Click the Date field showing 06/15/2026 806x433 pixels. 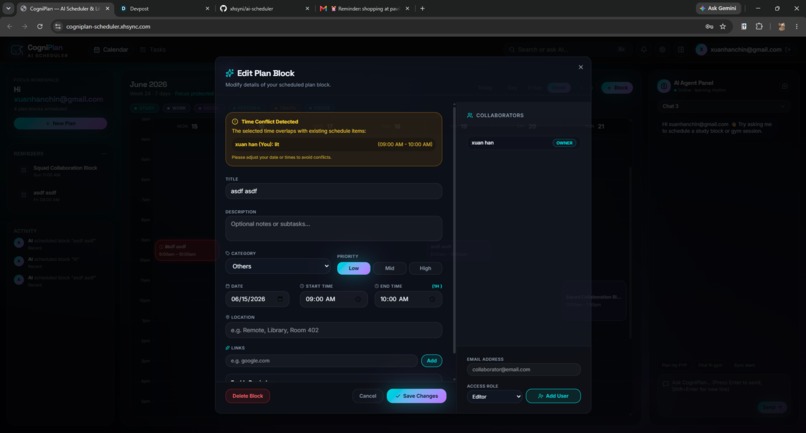257,299
